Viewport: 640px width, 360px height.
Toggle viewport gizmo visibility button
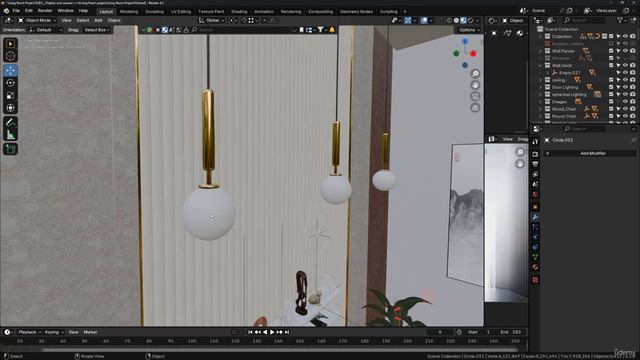point(408,20)
